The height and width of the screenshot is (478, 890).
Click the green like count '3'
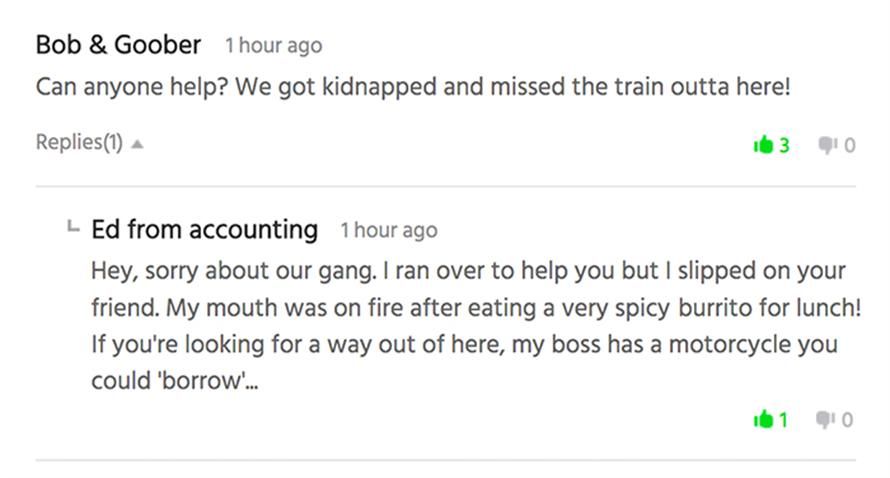coord(785,145)
